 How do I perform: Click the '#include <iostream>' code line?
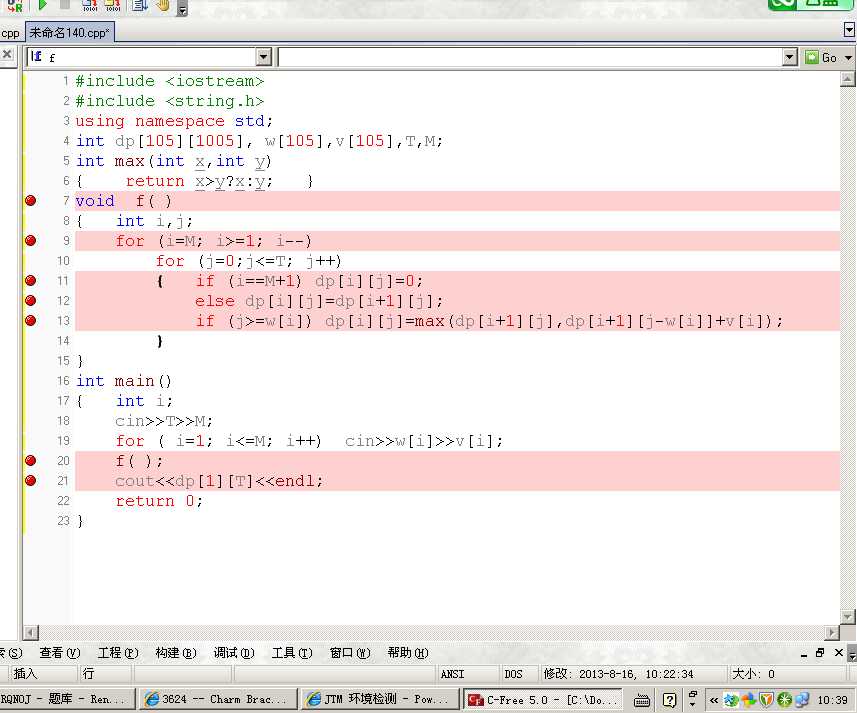[169, 81]
